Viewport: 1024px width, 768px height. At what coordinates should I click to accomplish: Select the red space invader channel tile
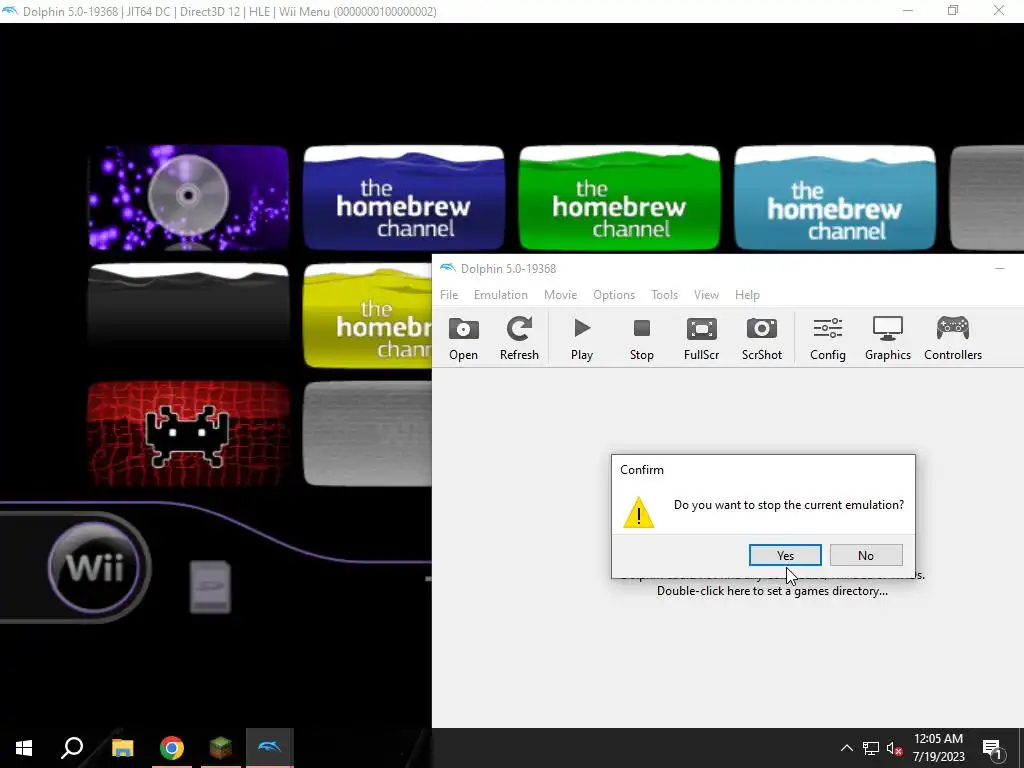tap(188, 434)
